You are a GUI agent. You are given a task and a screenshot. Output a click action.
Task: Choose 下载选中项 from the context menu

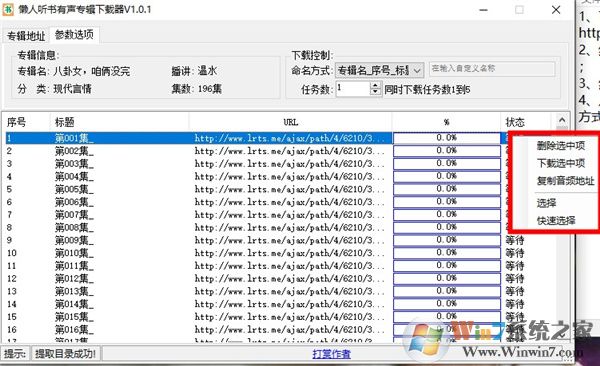(x=561, y=163)
